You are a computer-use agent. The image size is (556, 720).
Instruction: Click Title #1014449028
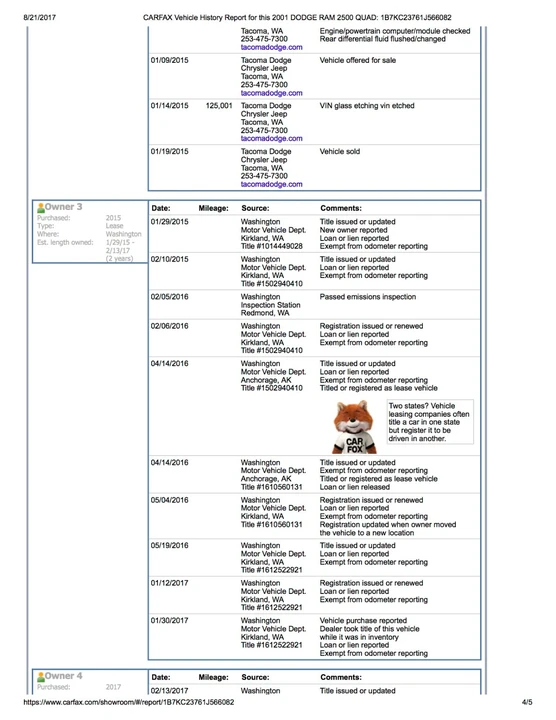(271, 246)
